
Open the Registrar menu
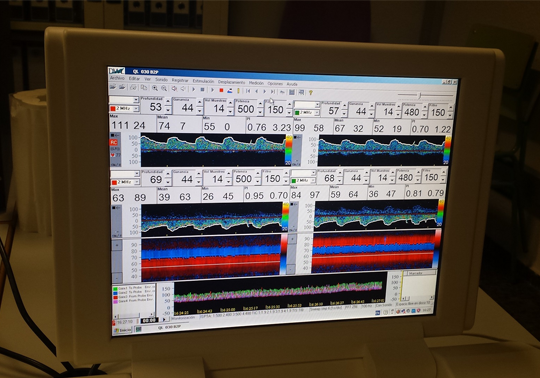pos(180,80)
